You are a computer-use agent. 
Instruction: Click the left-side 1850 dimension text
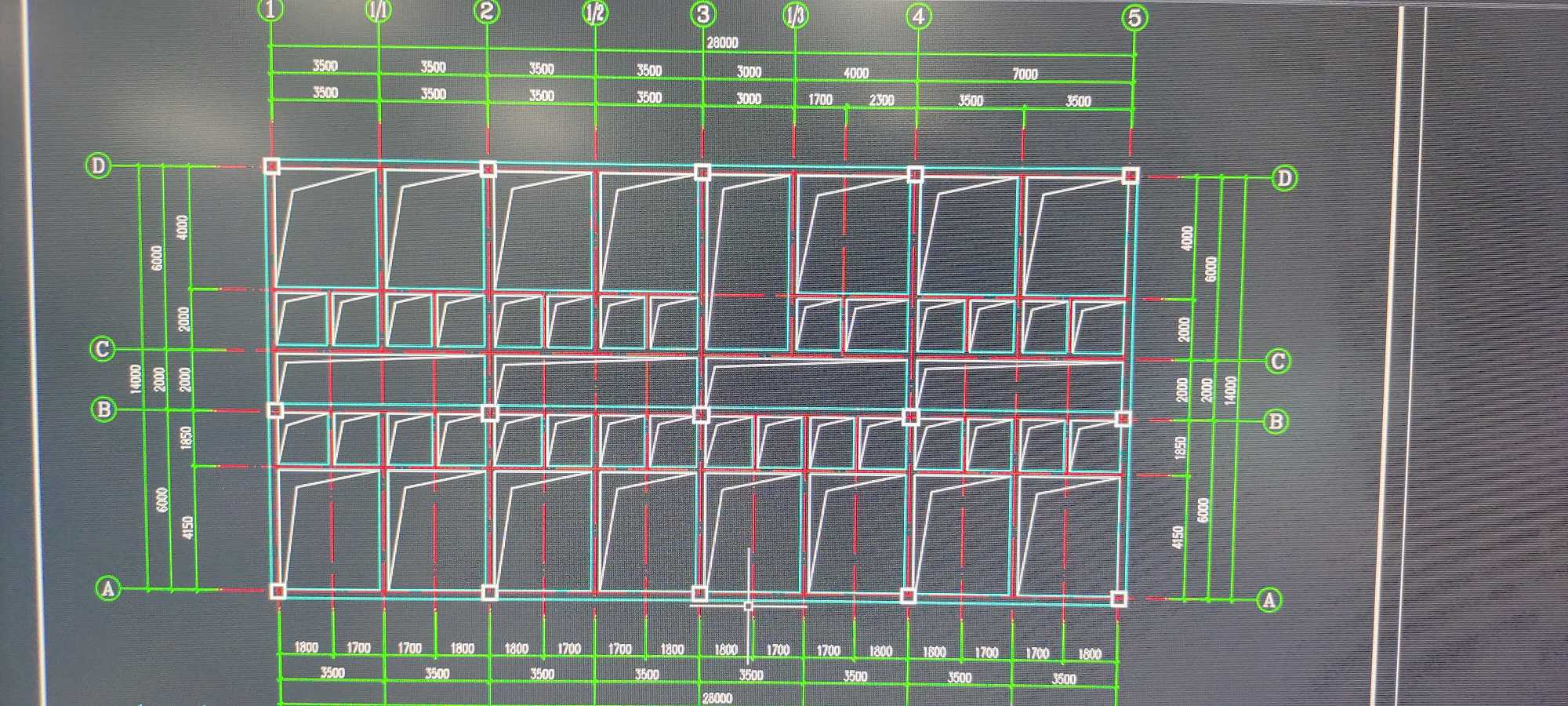coord(186,438)
